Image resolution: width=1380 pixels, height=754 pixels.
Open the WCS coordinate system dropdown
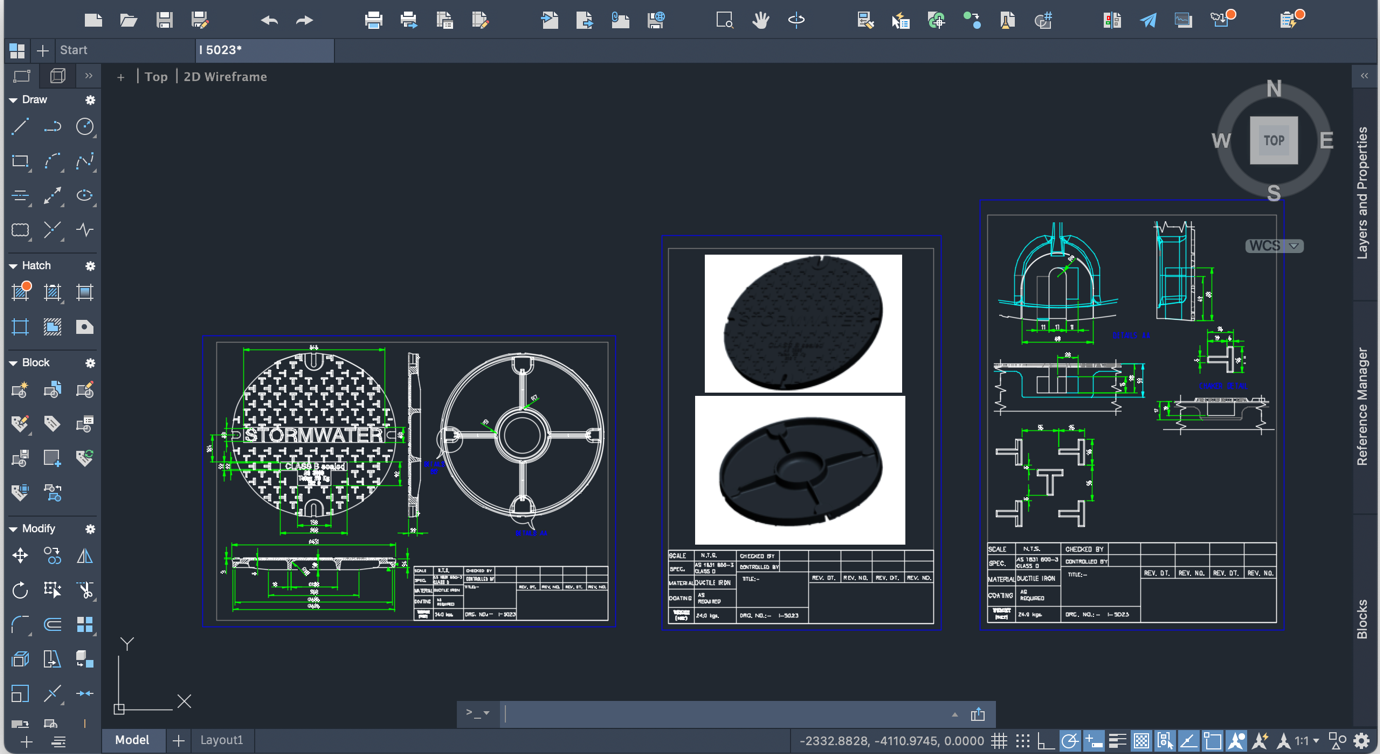1274,246
